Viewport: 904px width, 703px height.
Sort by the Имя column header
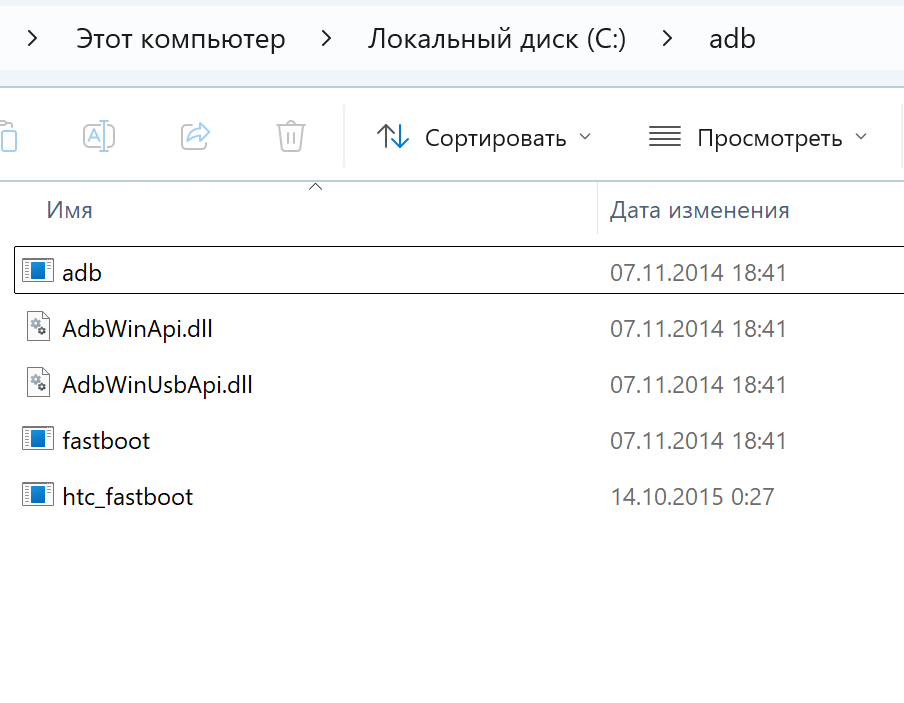69,210
